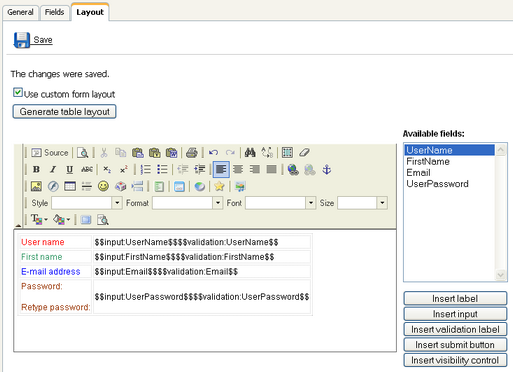Click the yellow star icon
Screen dimensions: 513x372
pos(219,186)
